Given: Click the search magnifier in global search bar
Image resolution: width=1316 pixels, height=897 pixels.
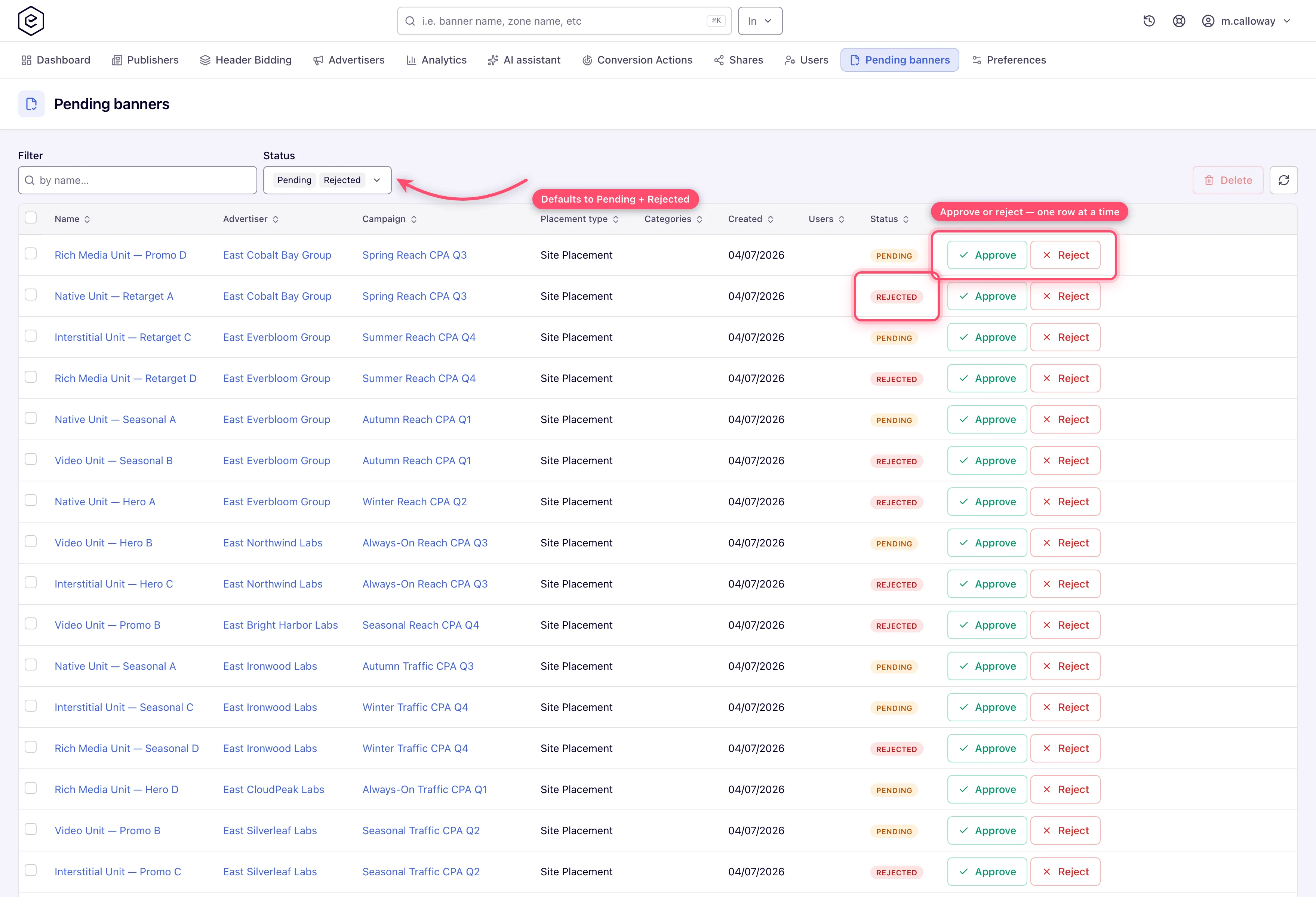Looking at the screenshot, I should [x=410, y=21].
